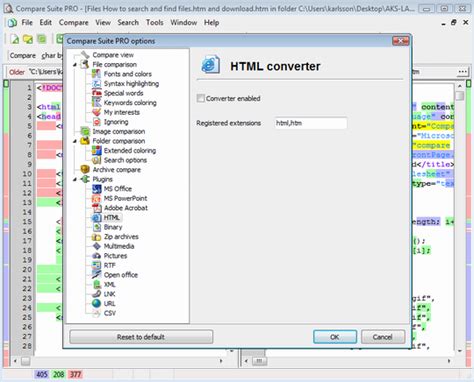Click the right pane vertical scrollbar
The width and height of the screenshot is (474, 382).
(460, 218)
